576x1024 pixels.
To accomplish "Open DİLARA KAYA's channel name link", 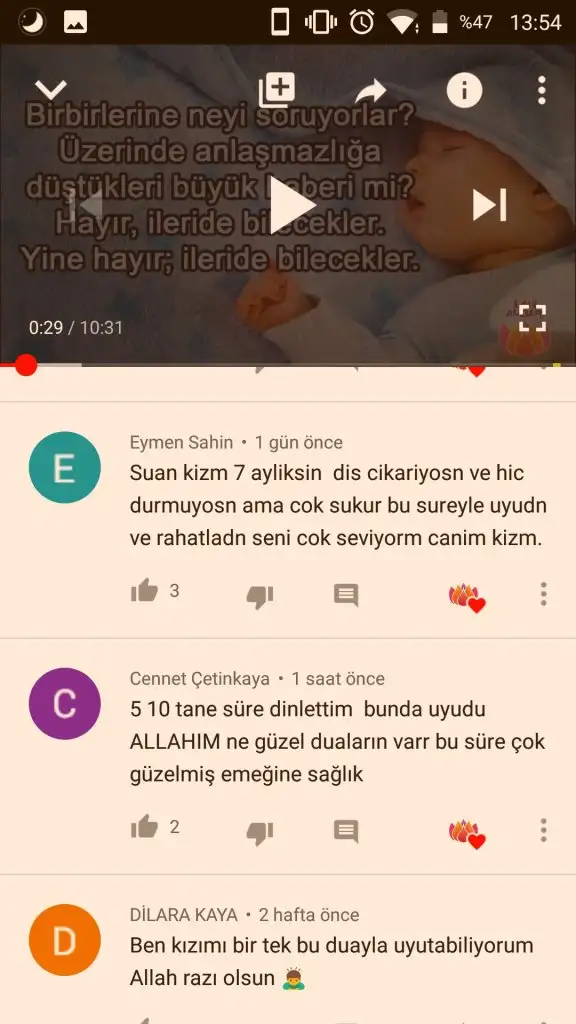I will pyautogui.click(x=184, y=914).
